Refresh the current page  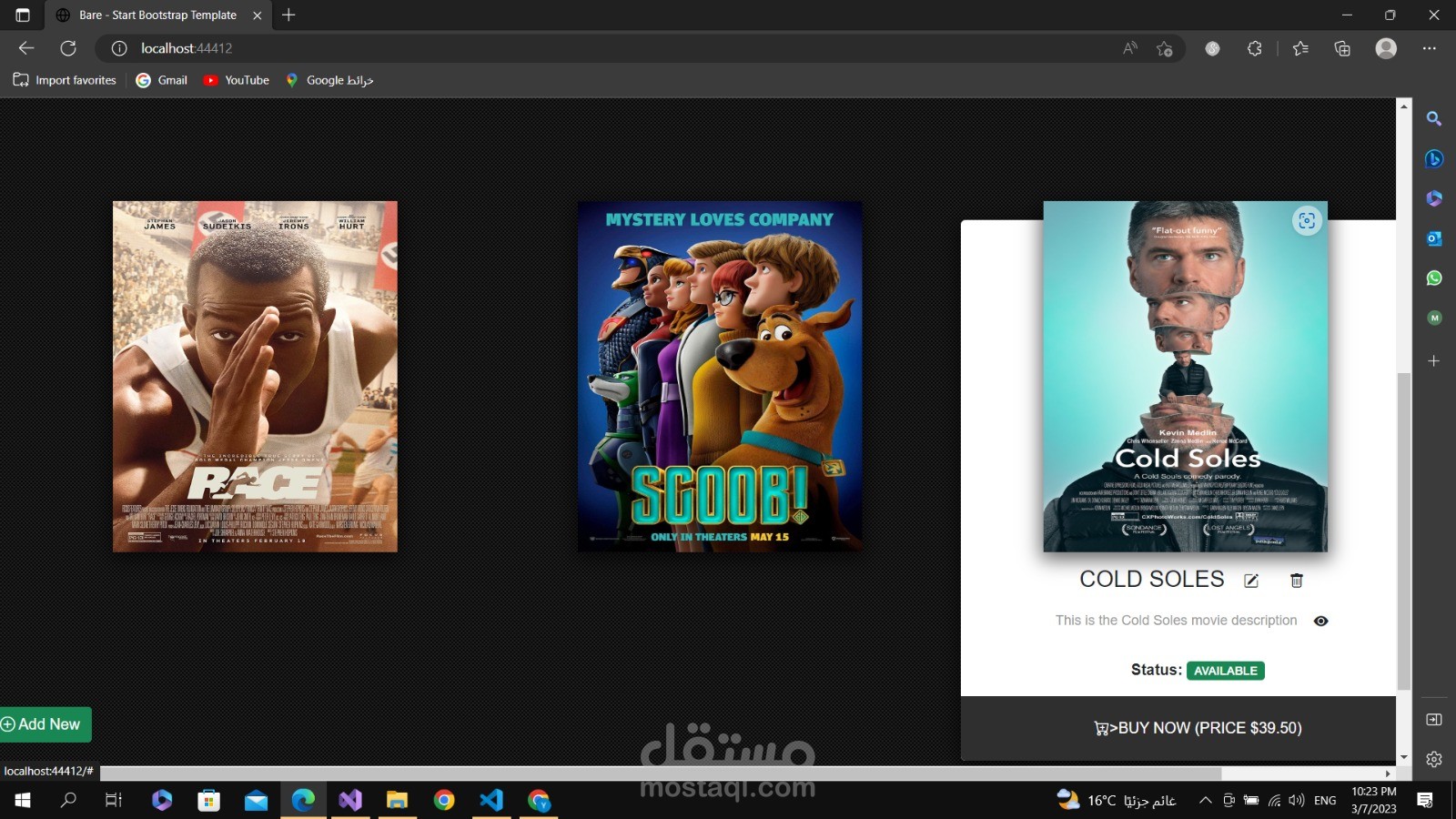[68, 48]
